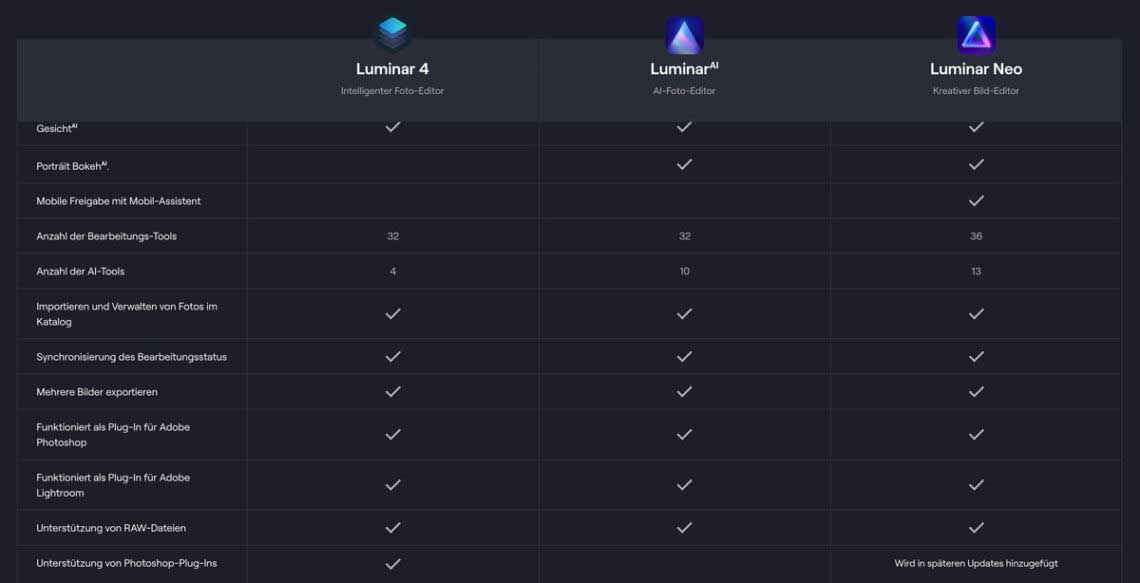Click 'Anzahl der Bearbeitungs-Tools' row label

tap(106, 236)
